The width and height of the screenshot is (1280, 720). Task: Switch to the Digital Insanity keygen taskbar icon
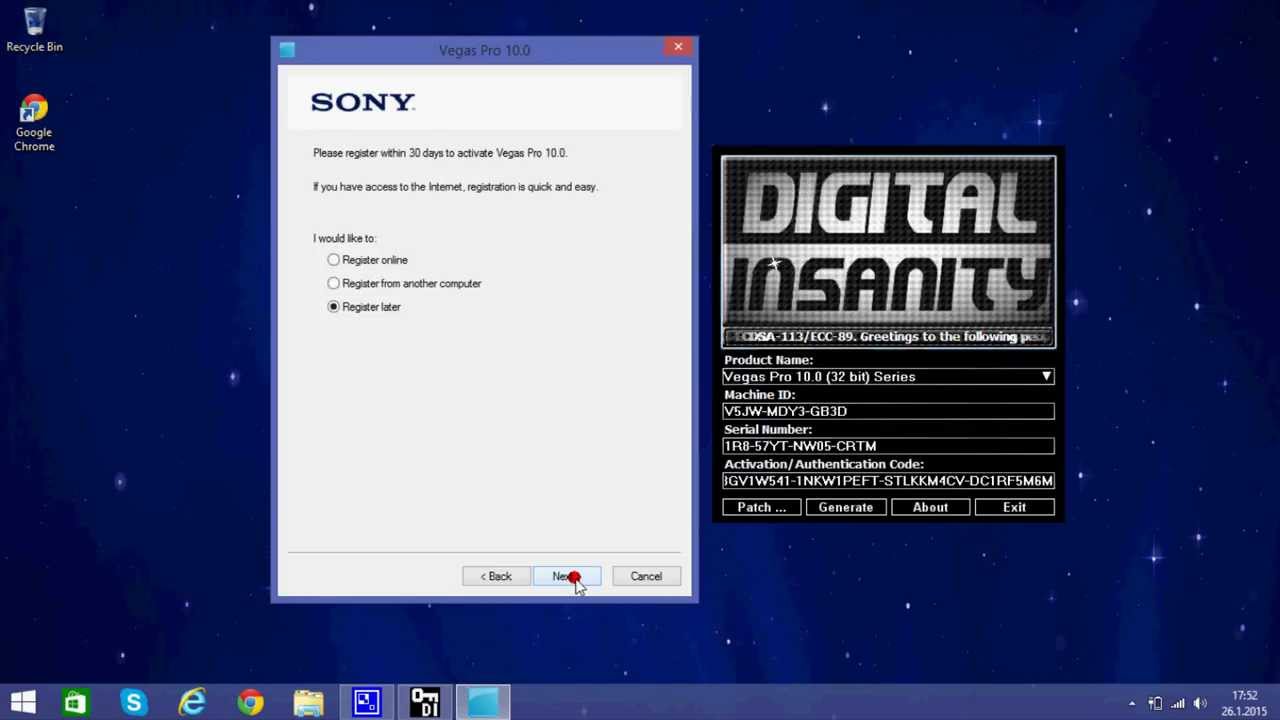[425, 702]
